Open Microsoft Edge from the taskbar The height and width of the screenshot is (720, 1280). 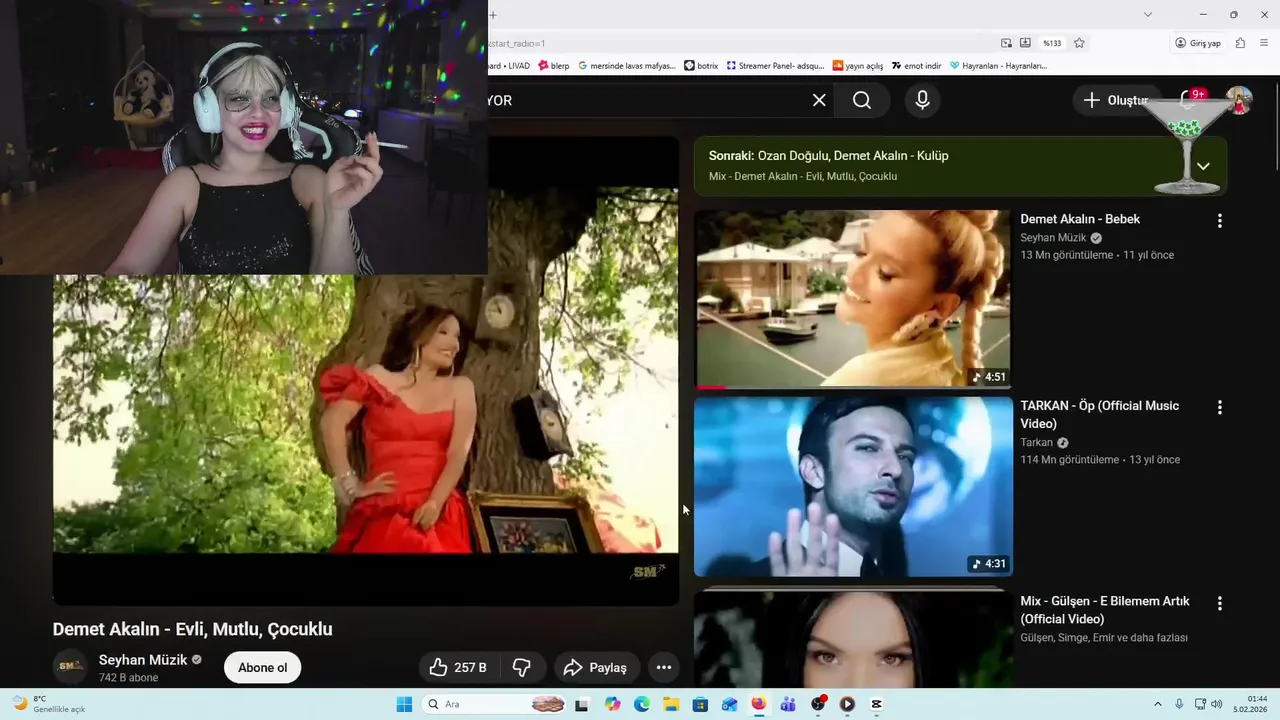[x=642, y=704]
